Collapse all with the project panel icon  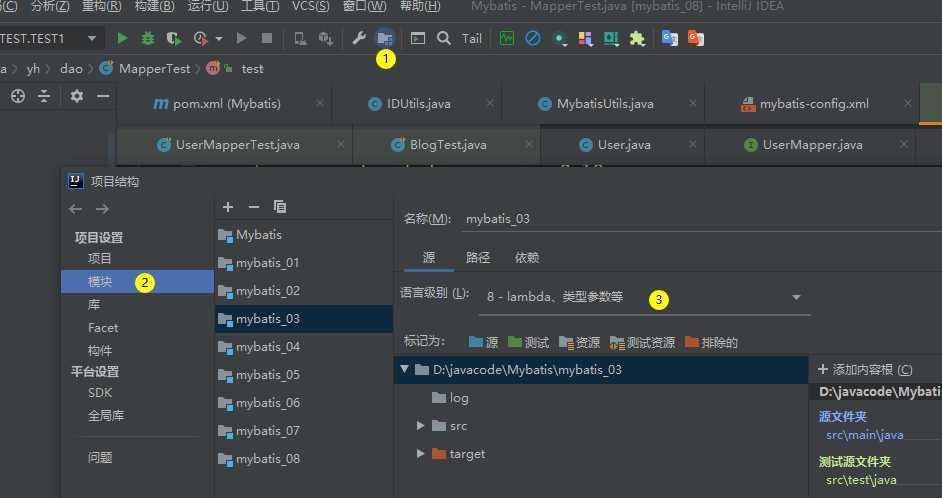click(44, 96)
